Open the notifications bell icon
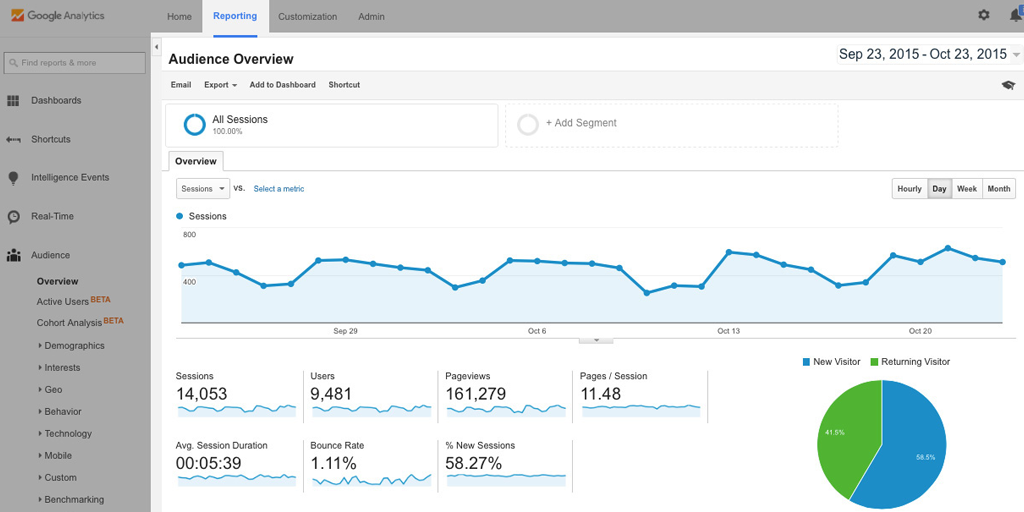The image size is (1024, 512). (x=1016, y=15)
